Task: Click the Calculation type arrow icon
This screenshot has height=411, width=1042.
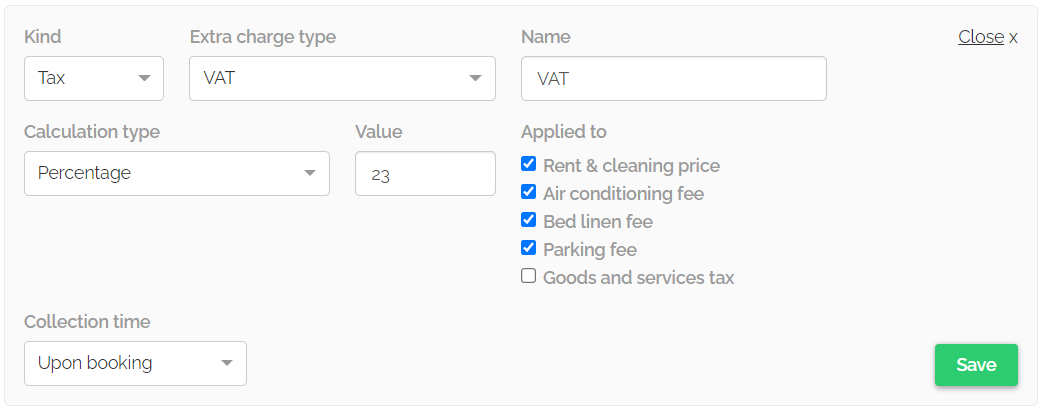Action: tap(310, 174)
